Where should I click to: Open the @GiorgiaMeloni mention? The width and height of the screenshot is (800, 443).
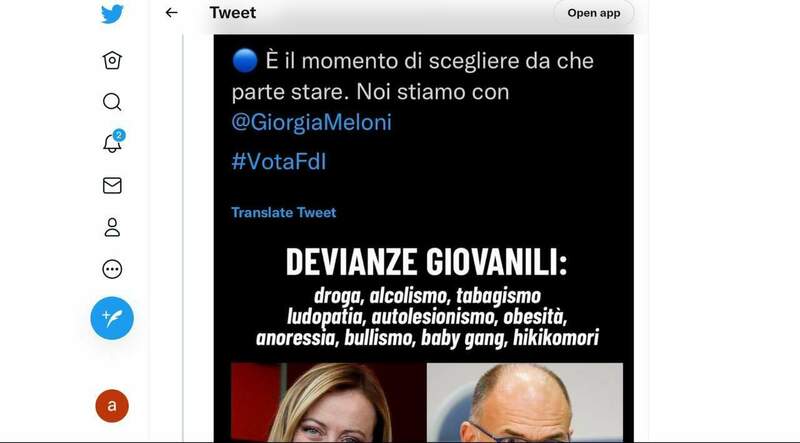[x=312, y=122]
